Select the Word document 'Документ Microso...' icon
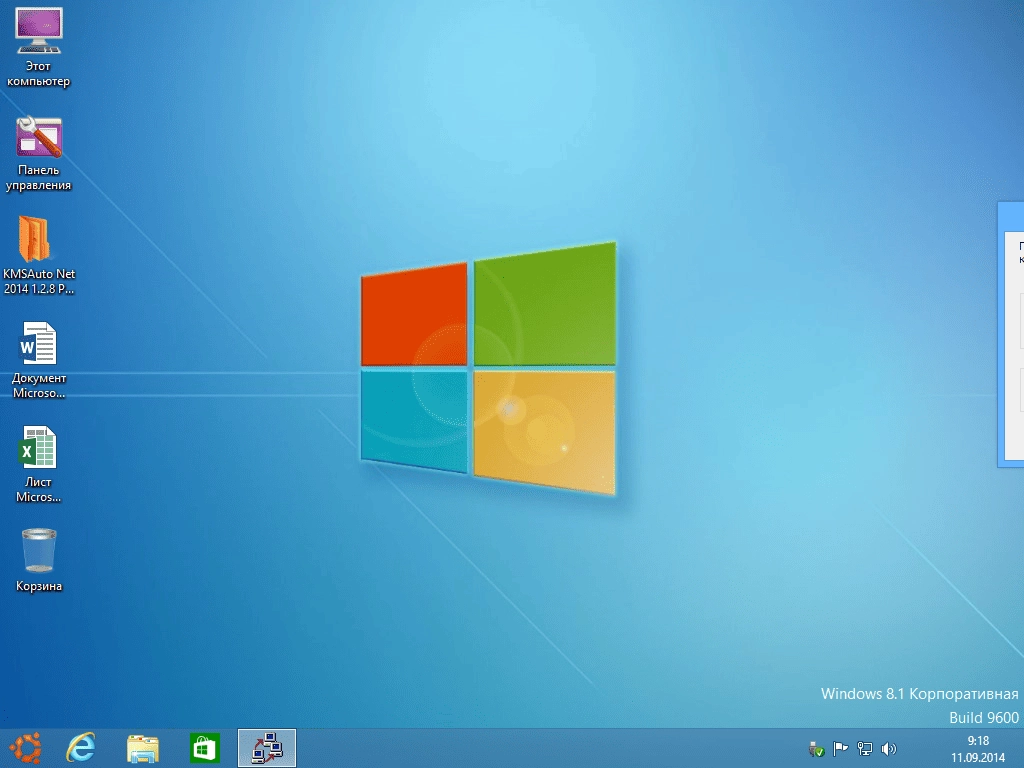The width and height of the screenshot is (1024, 768). 39,360
